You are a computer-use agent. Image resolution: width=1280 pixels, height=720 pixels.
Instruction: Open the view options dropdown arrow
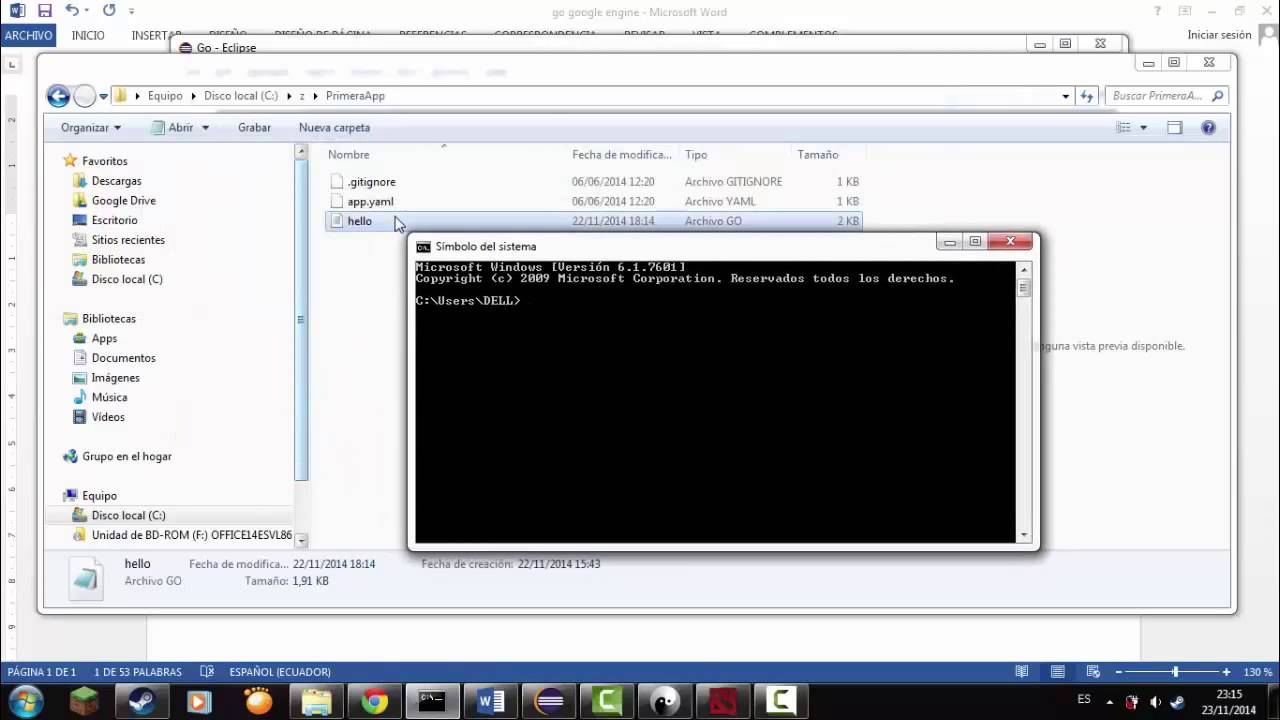pyautogui.click(x=1143, y=128)
